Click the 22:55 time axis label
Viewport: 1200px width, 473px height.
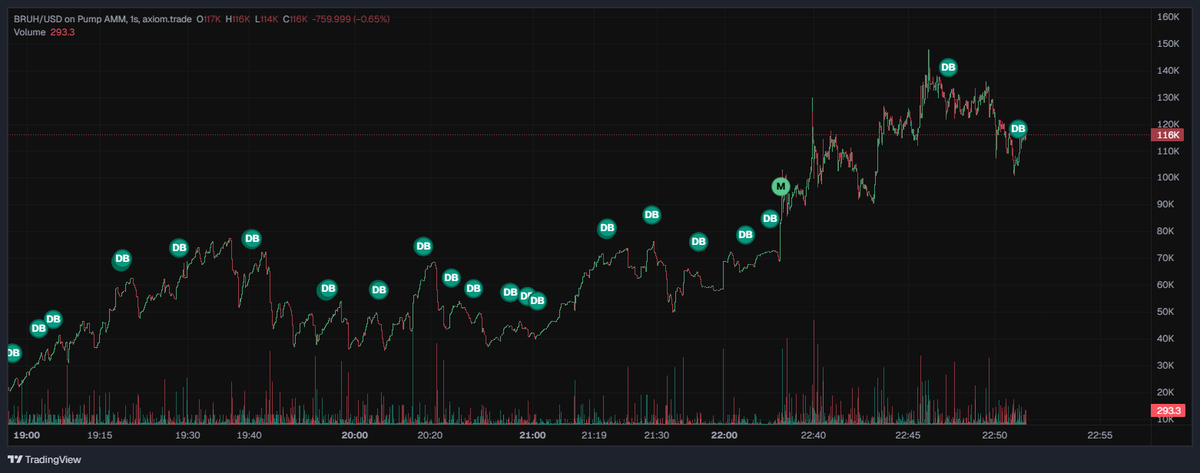click(1099, 436)
